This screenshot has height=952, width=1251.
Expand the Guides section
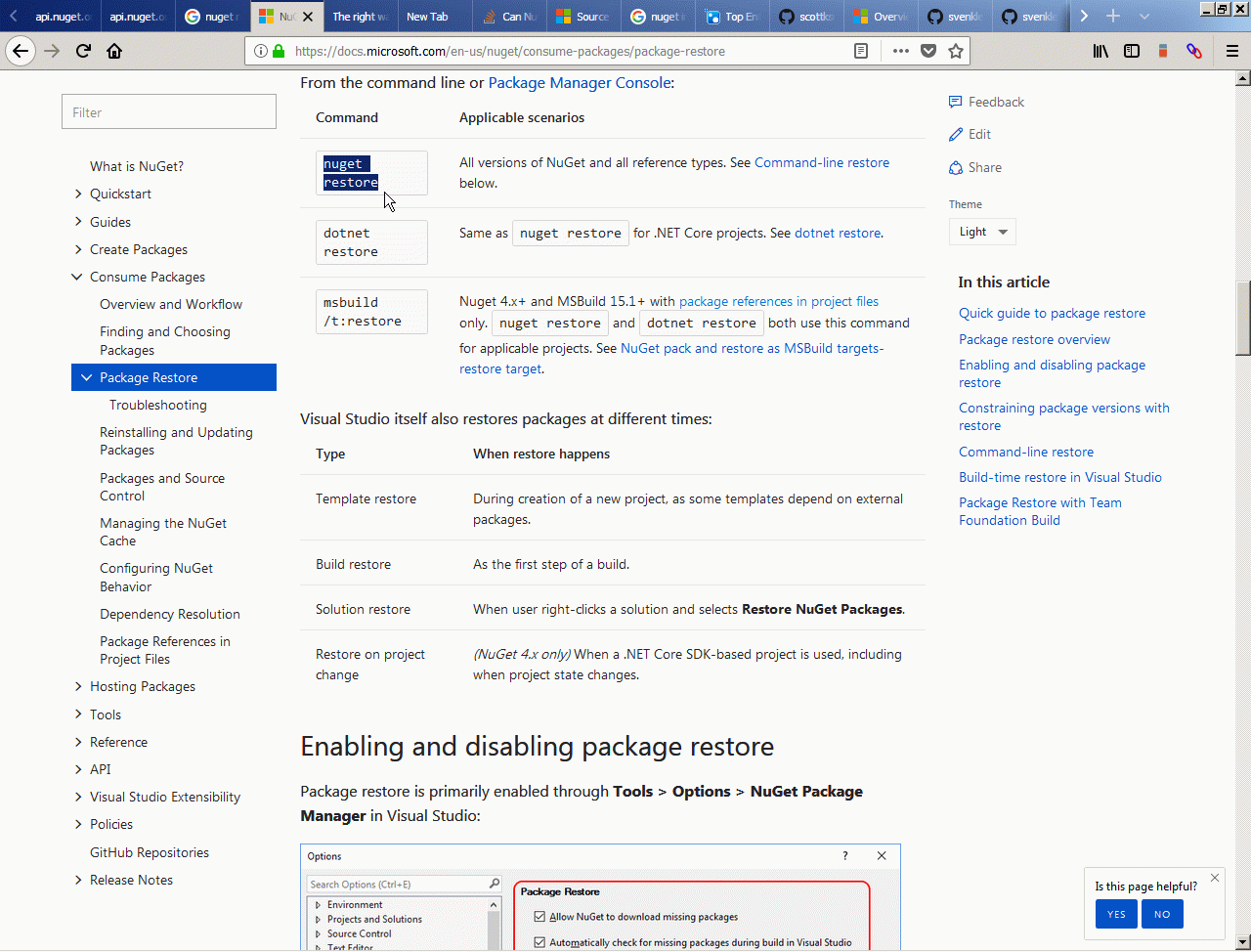tap(78, 222)
